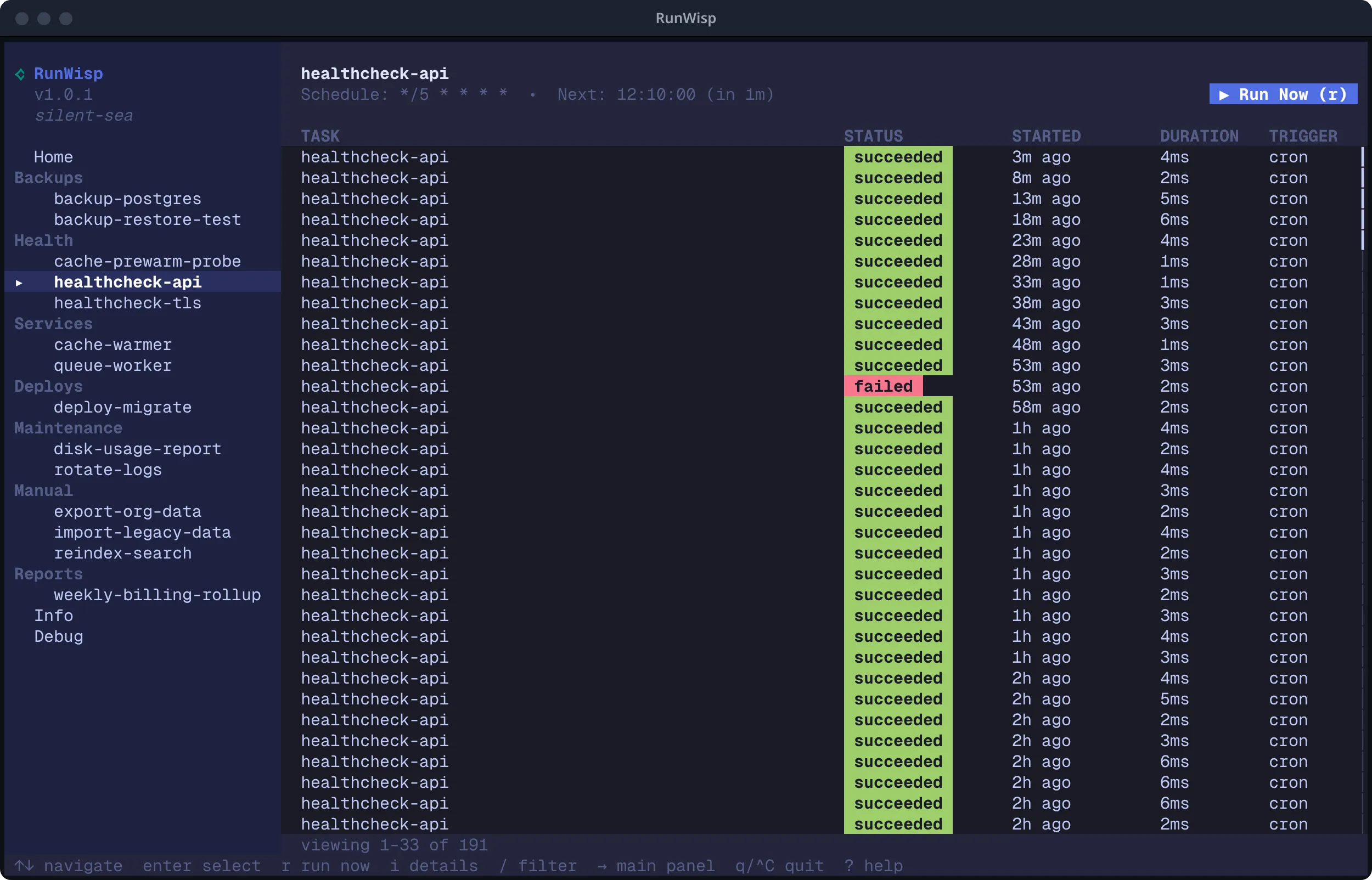1372x880 pixels.
Task: Select backup-postgres in the sidebar
Action: click(x=127, y=199)
